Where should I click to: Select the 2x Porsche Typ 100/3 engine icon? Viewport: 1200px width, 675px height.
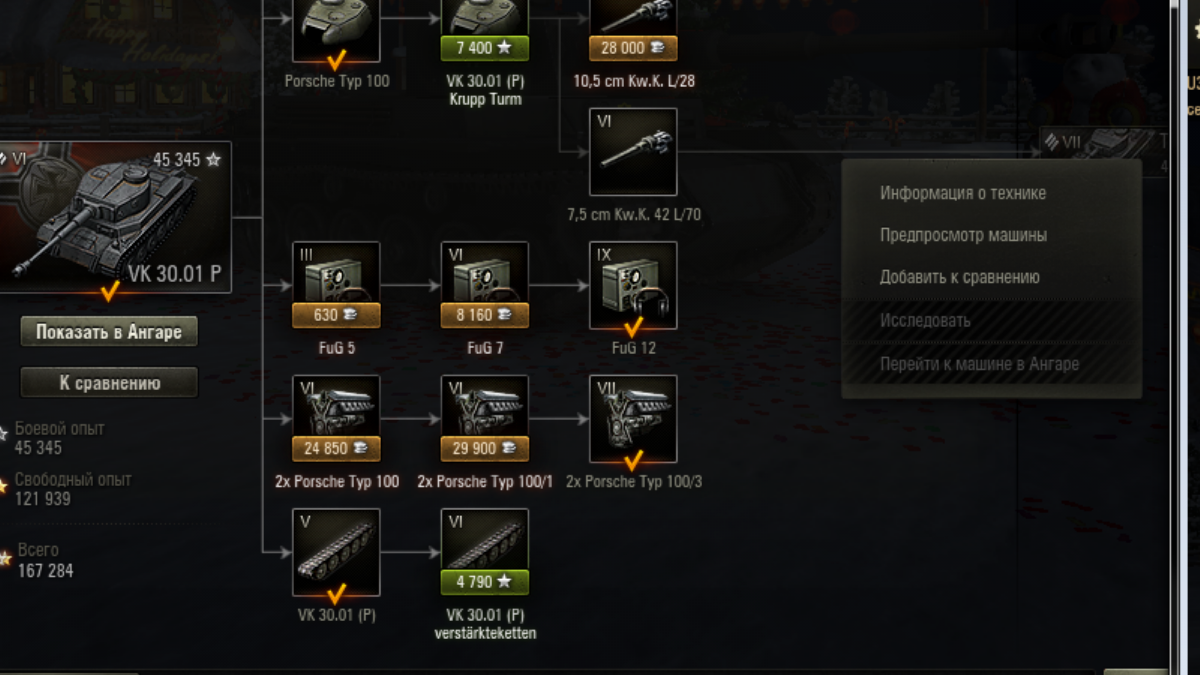coord(633,419)
